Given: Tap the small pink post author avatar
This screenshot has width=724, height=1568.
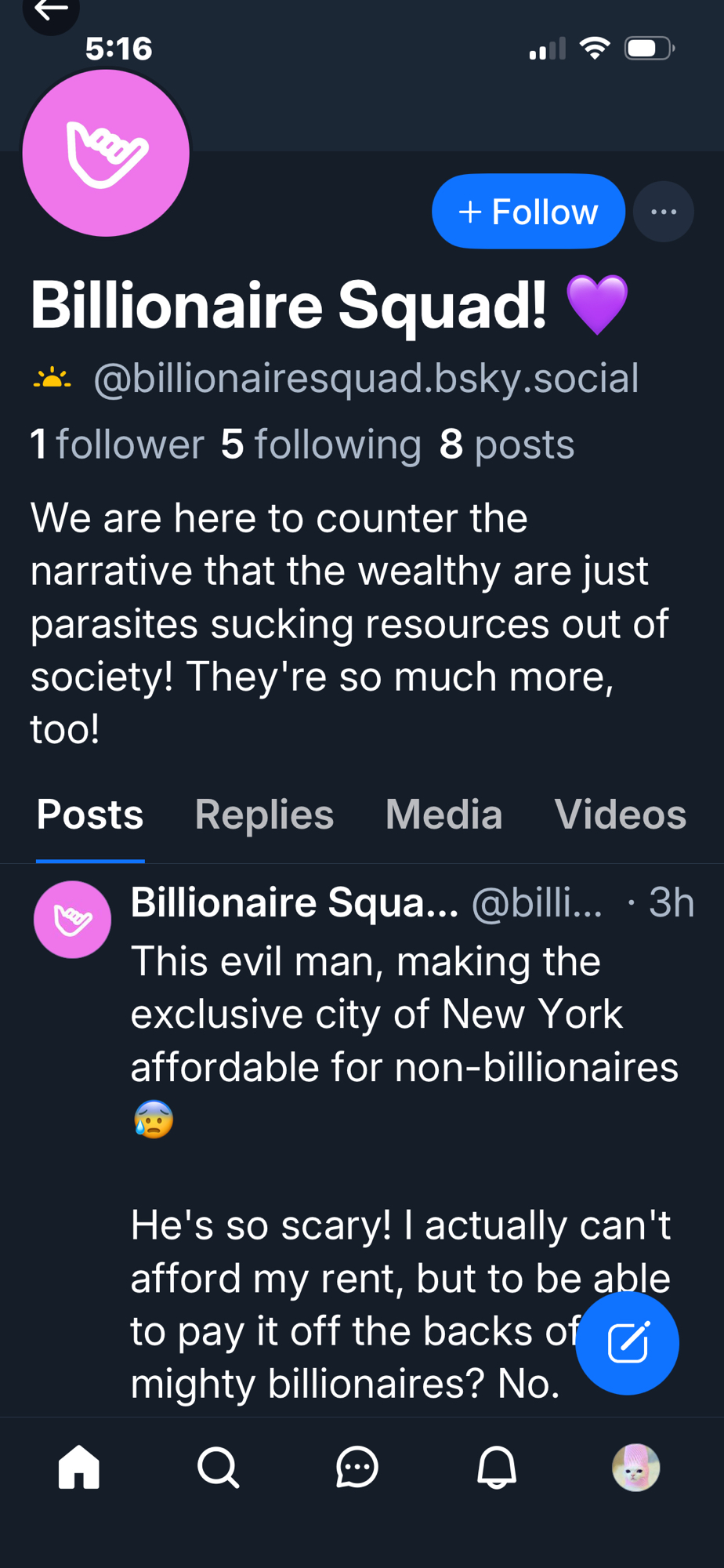Looking at the screenshot, I should coord(72,920).
